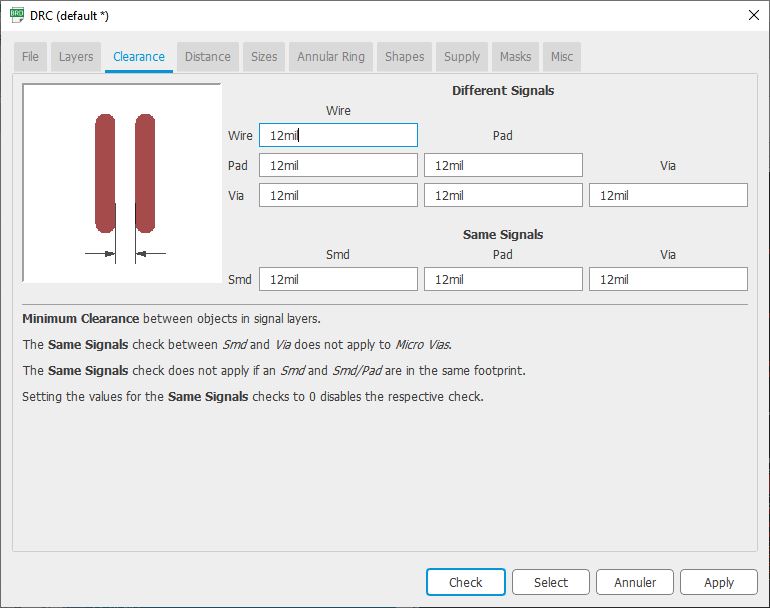Viewport: 770px width, 608px height.
Task: Open the Distance tab
Action: coord(208,57)
